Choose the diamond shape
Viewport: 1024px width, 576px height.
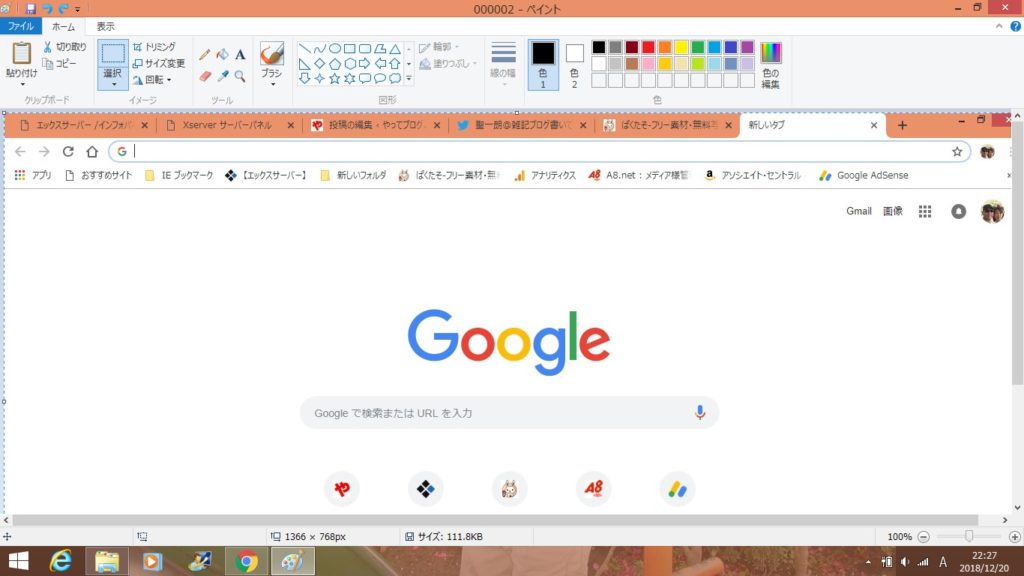tap(319, 63)
